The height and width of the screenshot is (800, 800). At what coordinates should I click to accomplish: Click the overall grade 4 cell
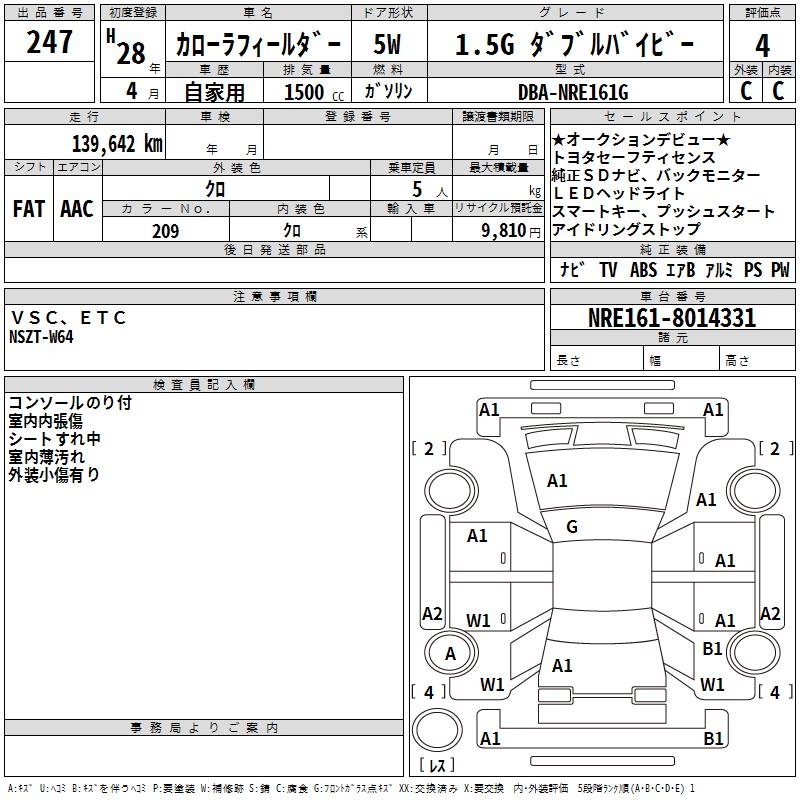[762, 45]
